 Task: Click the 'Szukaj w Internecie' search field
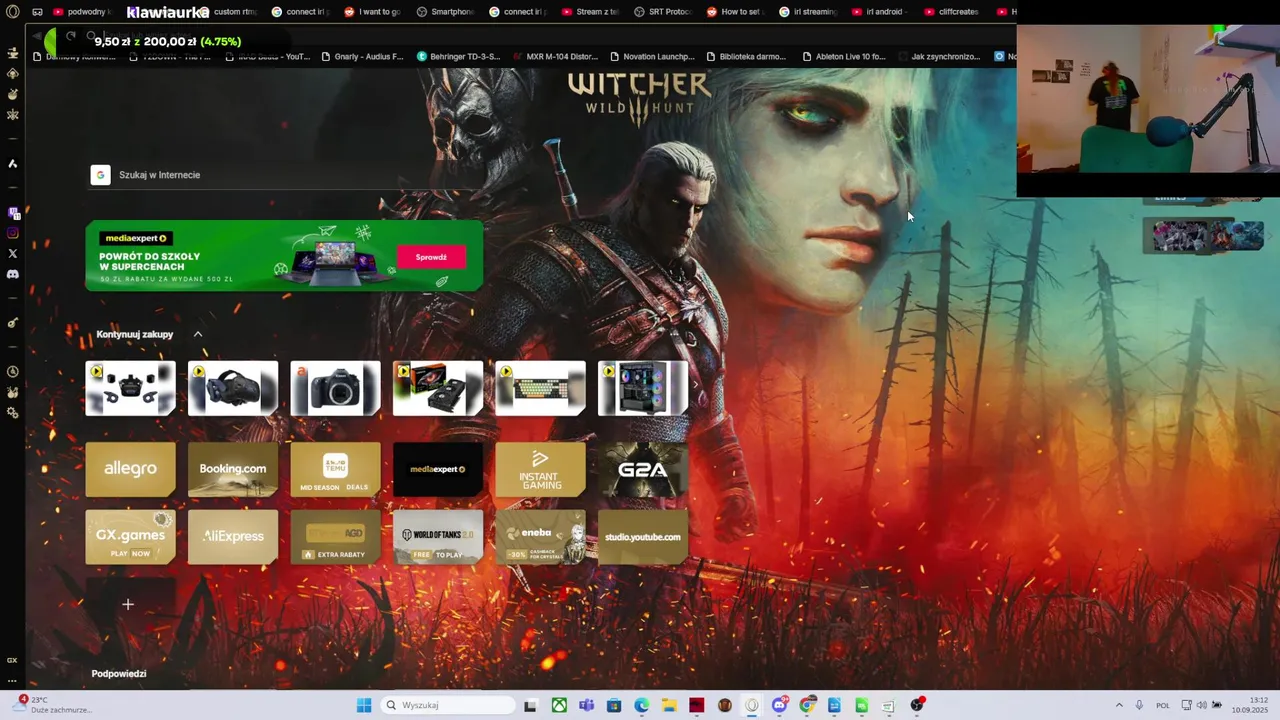click(285, 175)
